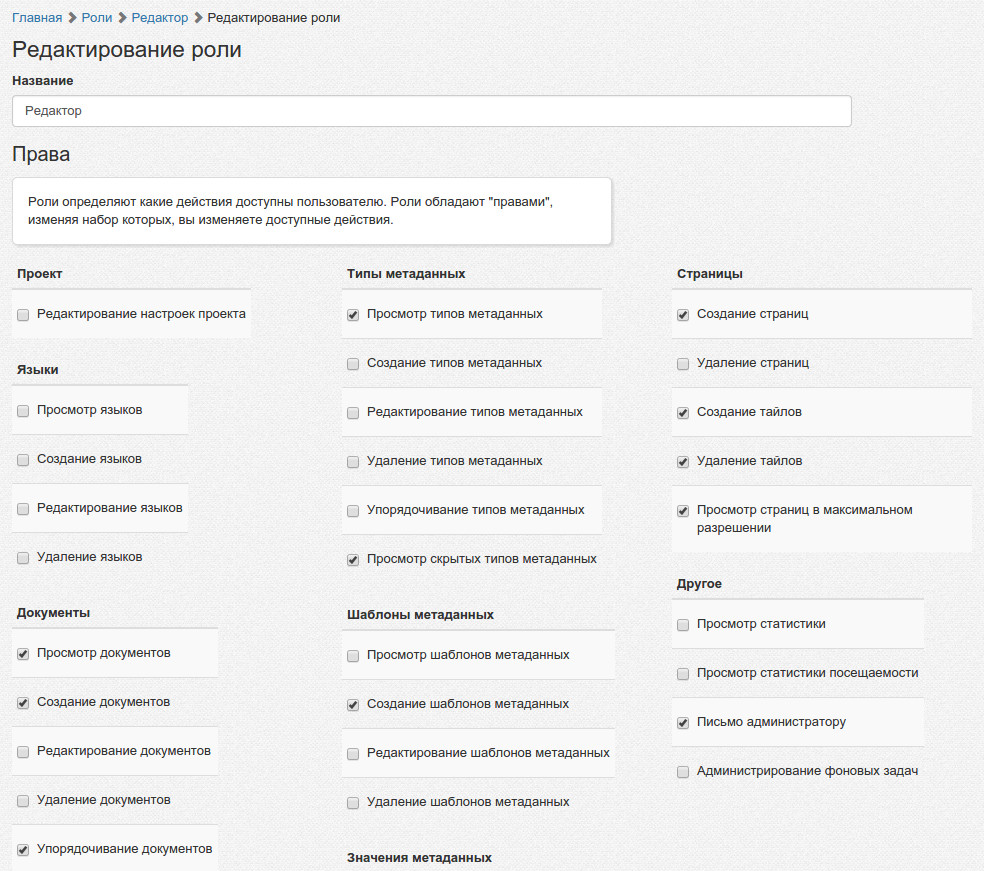Open the Редактор breadcrumb link
984x871 pixels.
160,18
